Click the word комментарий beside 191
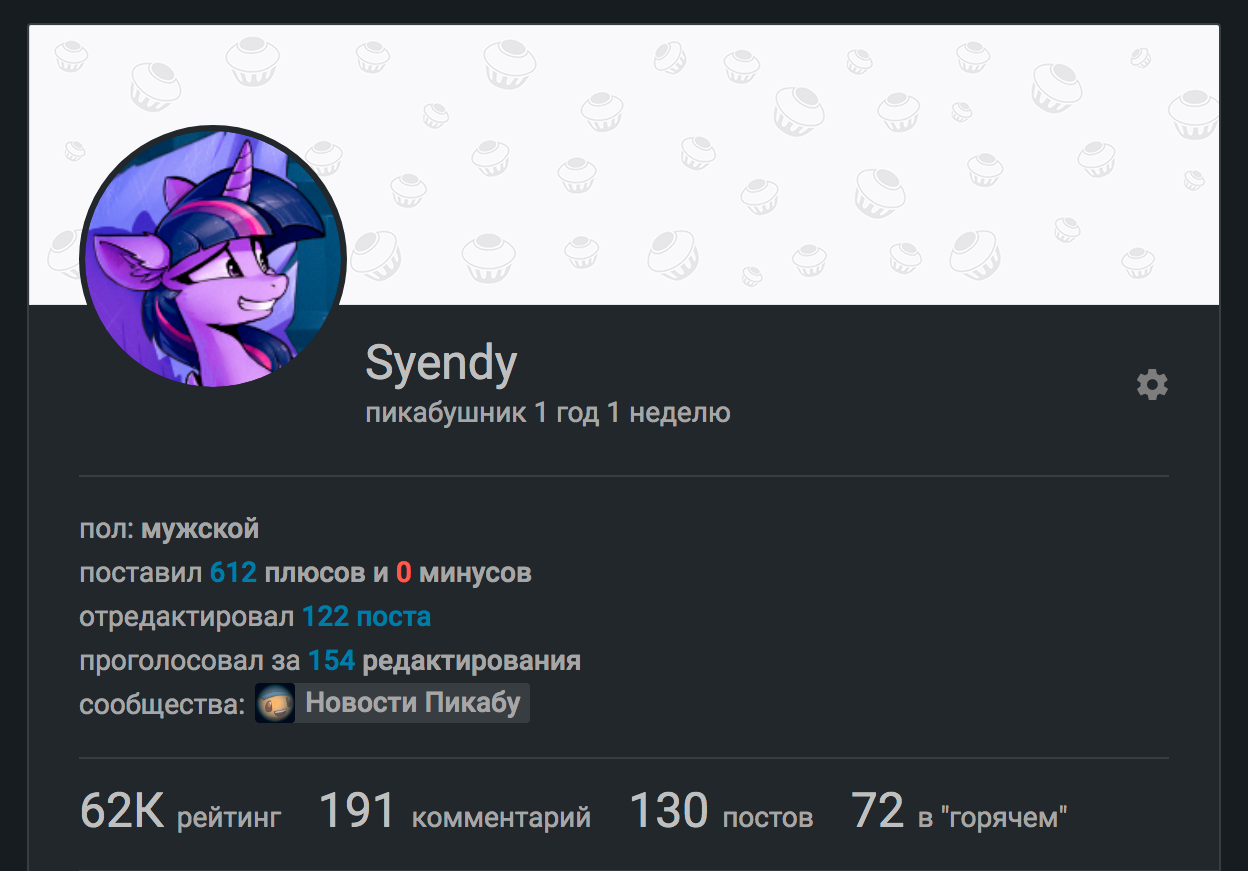This screenshot has width=1248, height=871. coord(501,818)
